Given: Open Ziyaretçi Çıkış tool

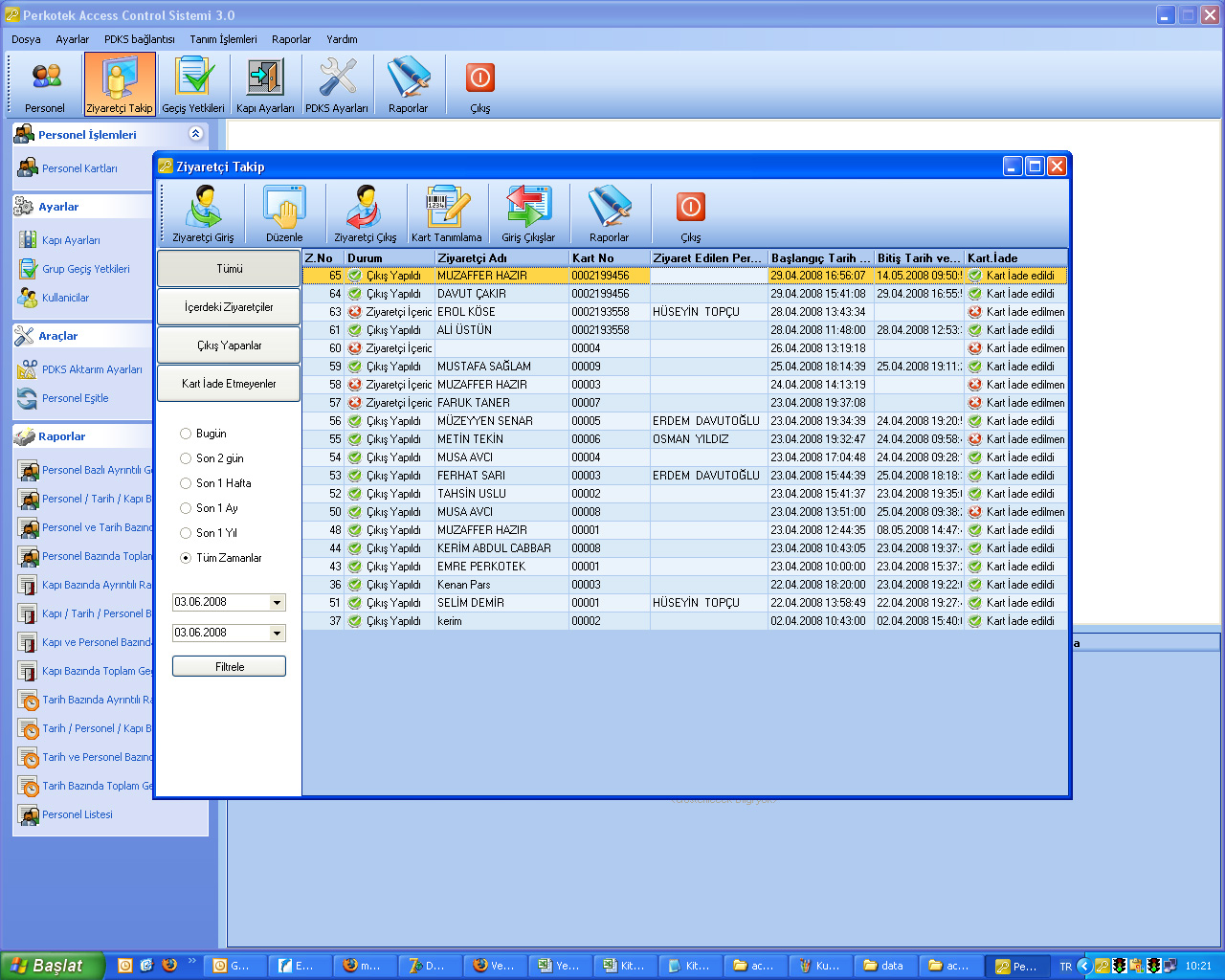Looking at the screenshot, I should point(365,213).
